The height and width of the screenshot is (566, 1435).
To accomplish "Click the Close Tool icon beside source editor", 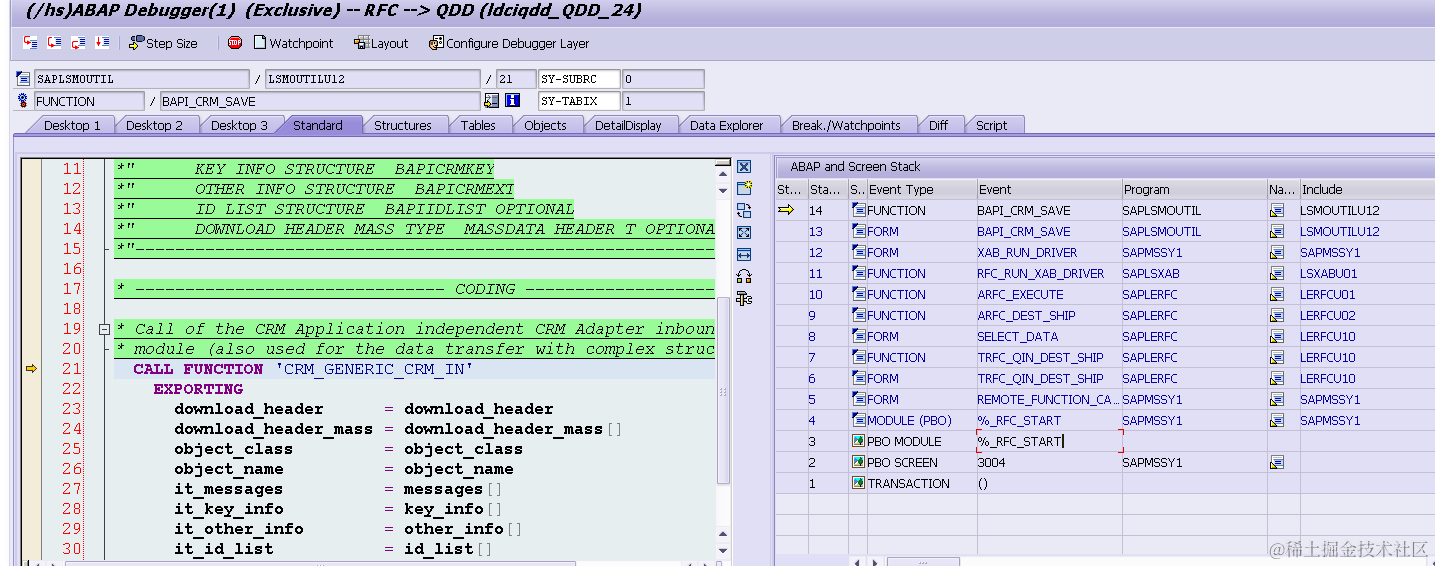I will (743, 166).
